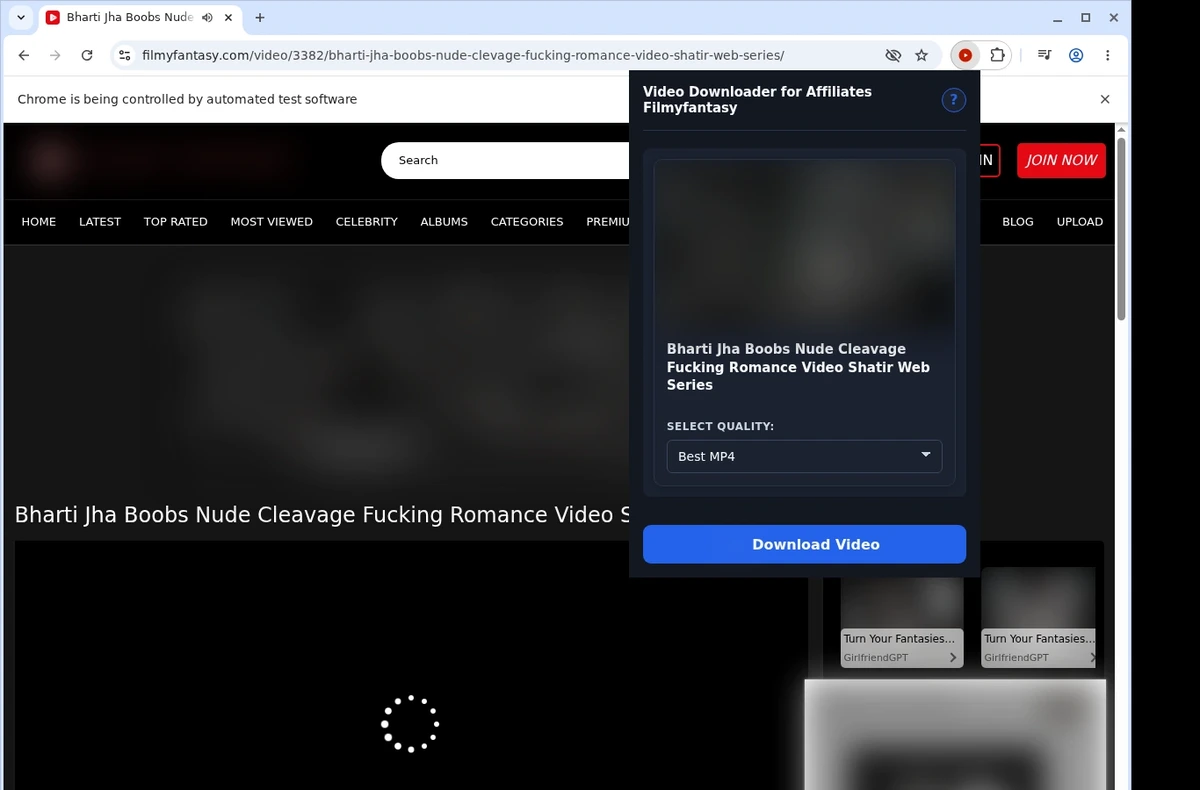Open the TOP RATED menu item
Viewport: 1200px width, 790px height.
(x=176, y=222)
